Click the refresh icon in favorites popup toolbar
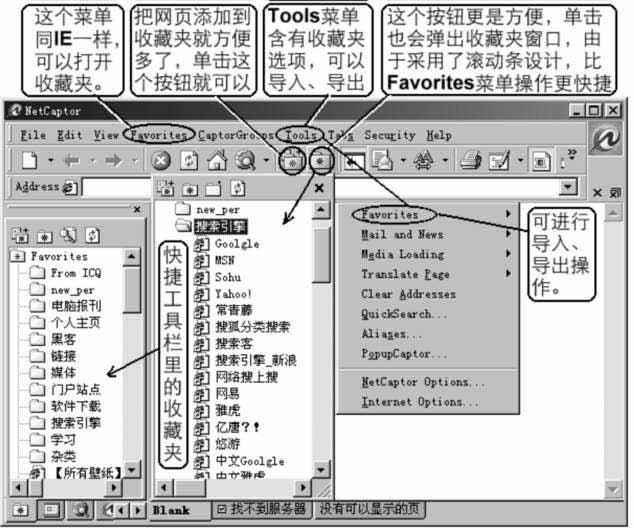 pyautogui.click(x=238, y=188)
